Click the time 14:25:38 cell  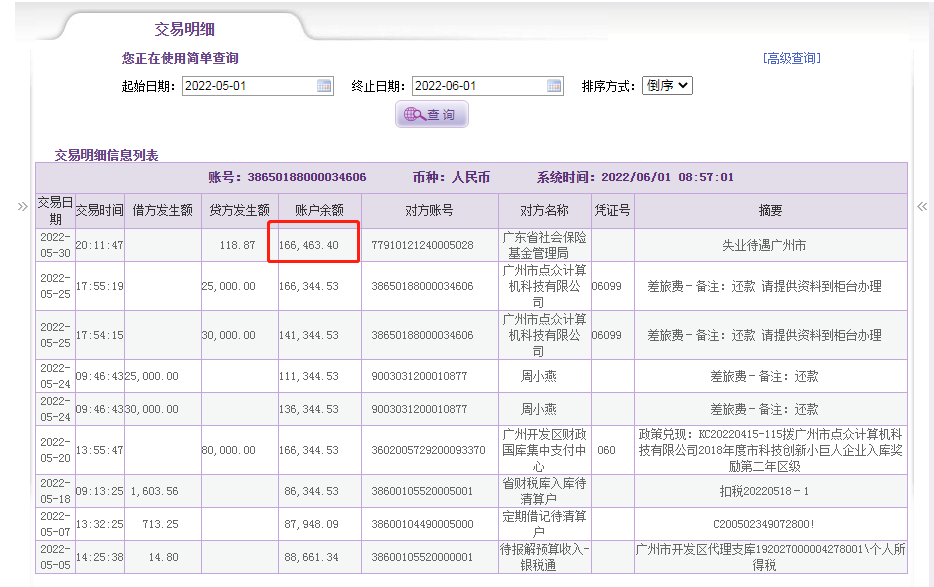(x=99, y=557)
